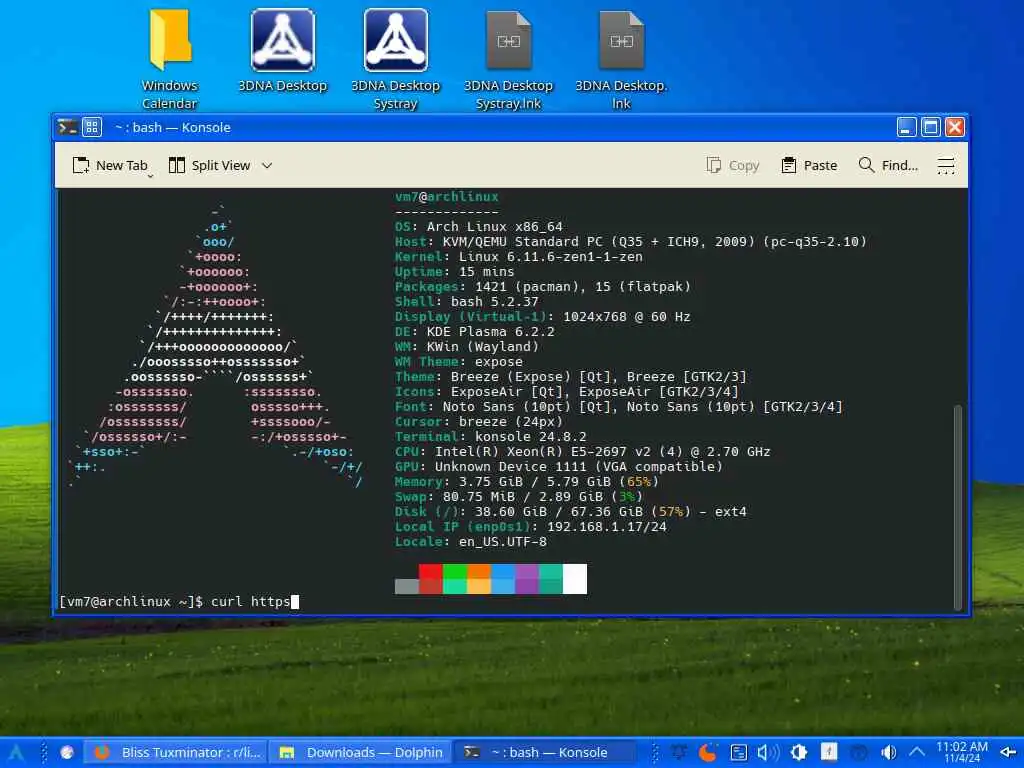The height and width of the screenshot is (768, 1024).
Task: Select the 3DNA Desktop Systray icon
Action: tap(396, 60)
